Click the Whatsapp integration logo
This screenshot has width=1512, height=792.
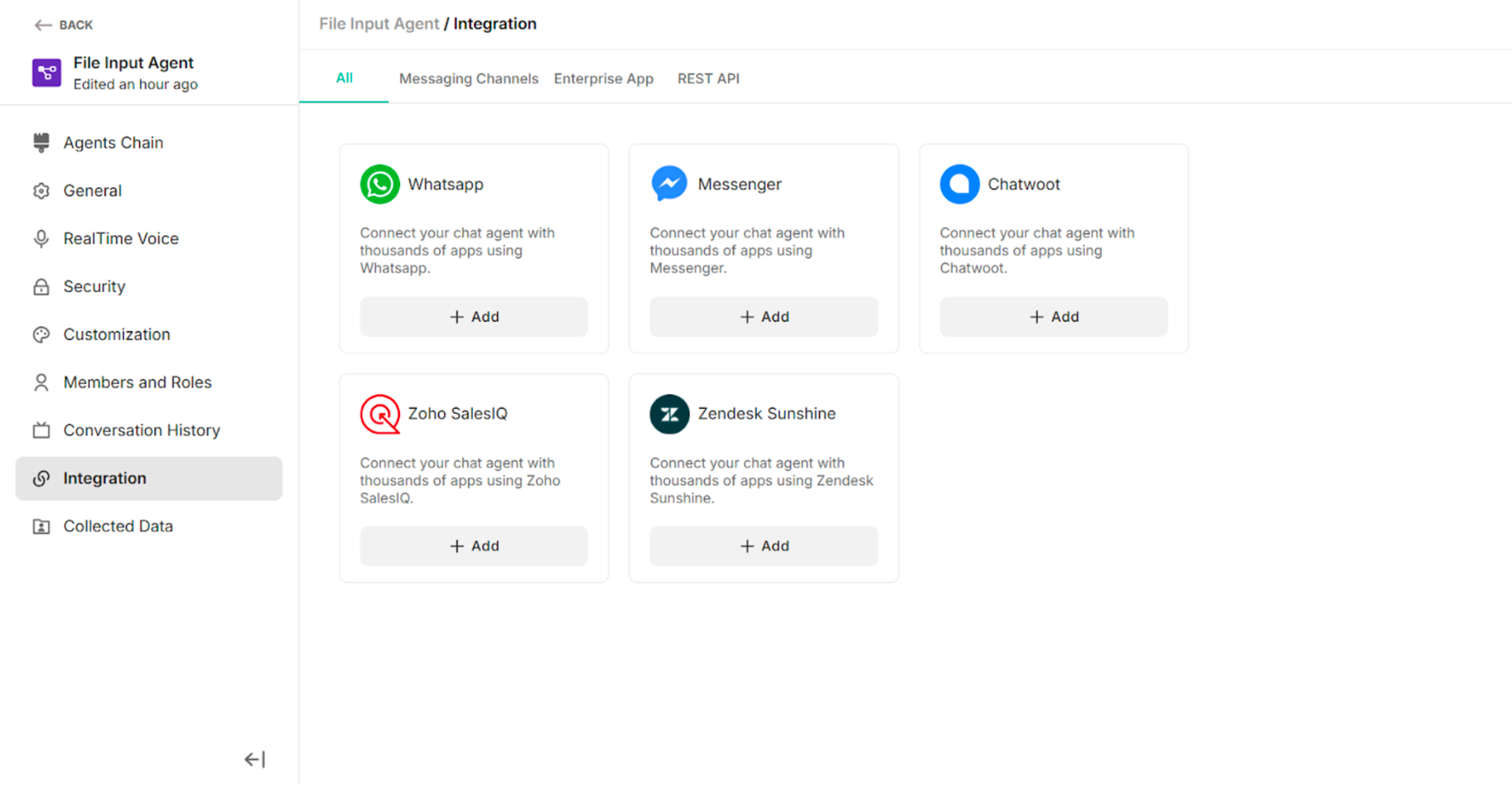(379, 184)
